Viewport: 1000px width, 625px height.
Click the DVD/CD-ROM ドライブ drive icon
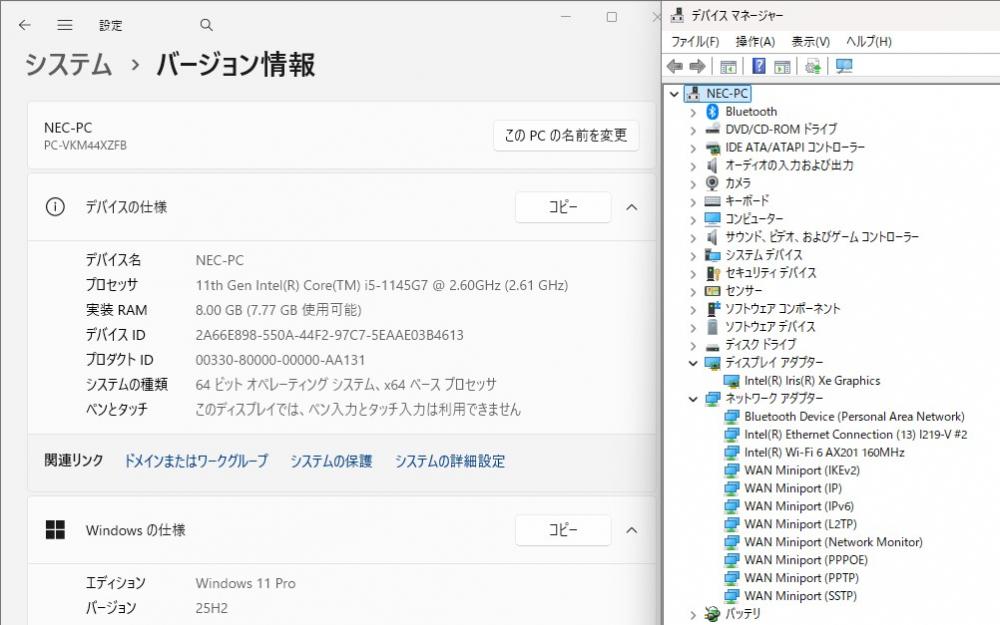[x=712, y=129]
